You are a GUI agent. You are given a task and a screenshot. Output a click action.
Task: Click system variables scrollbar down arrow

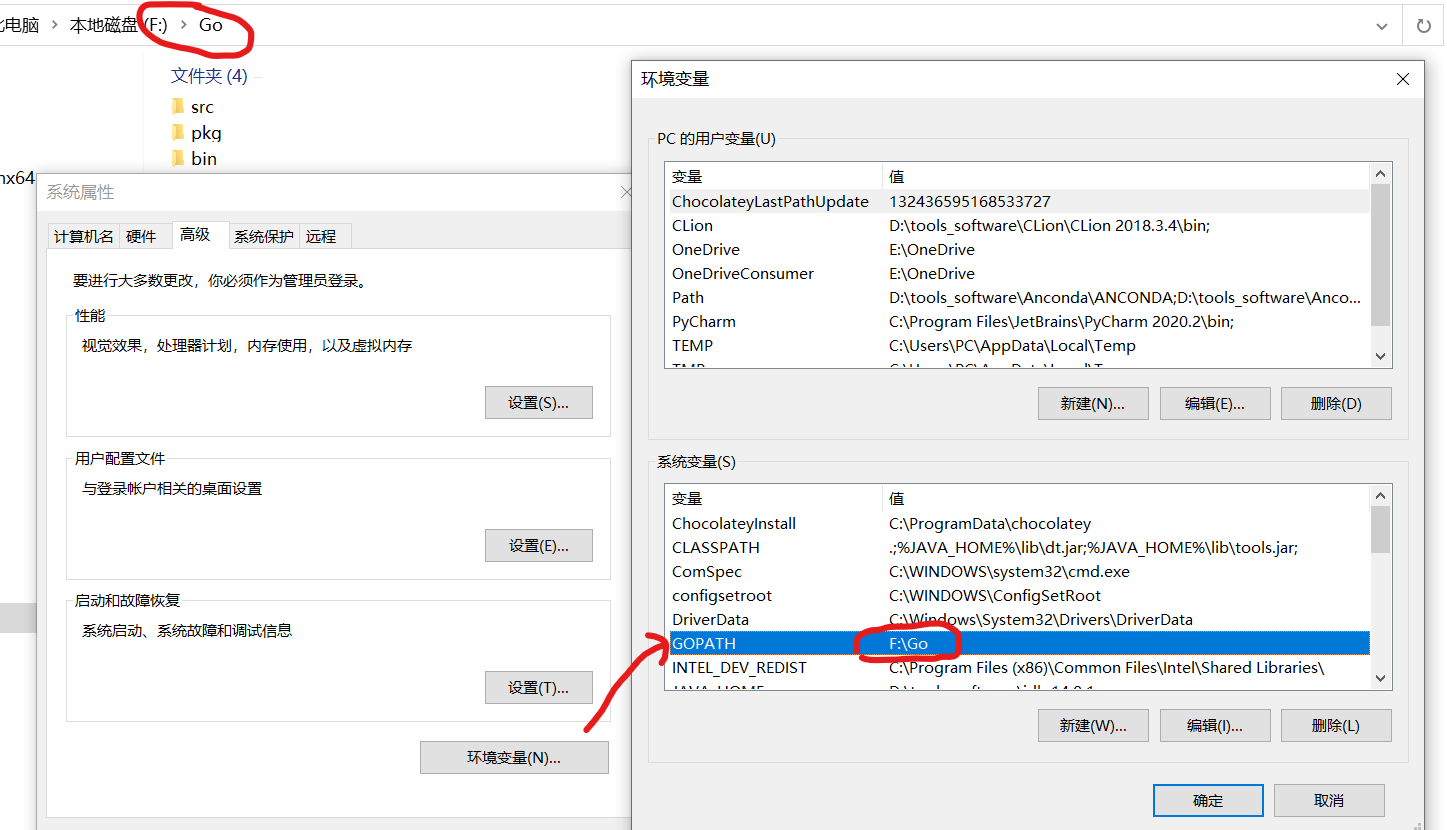click(x=1380, y=678)
